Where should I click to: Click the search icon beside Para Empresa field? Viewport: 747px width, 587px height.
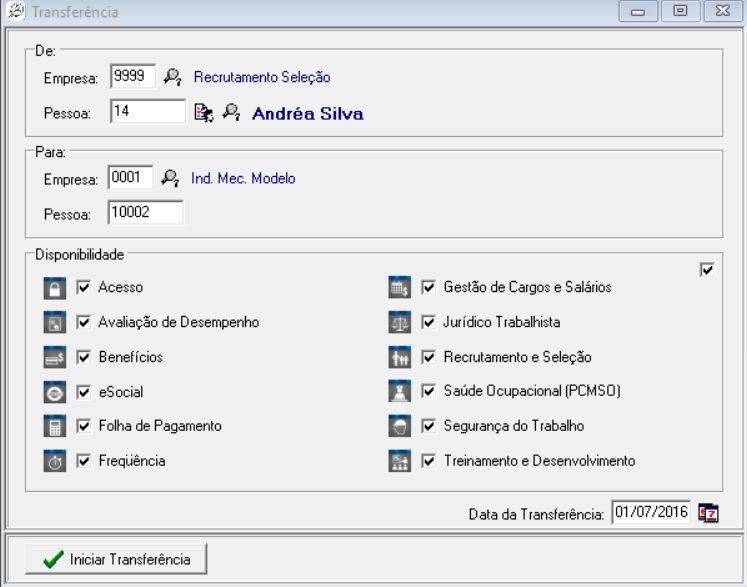pyautogui.click(x=170, y=179)
